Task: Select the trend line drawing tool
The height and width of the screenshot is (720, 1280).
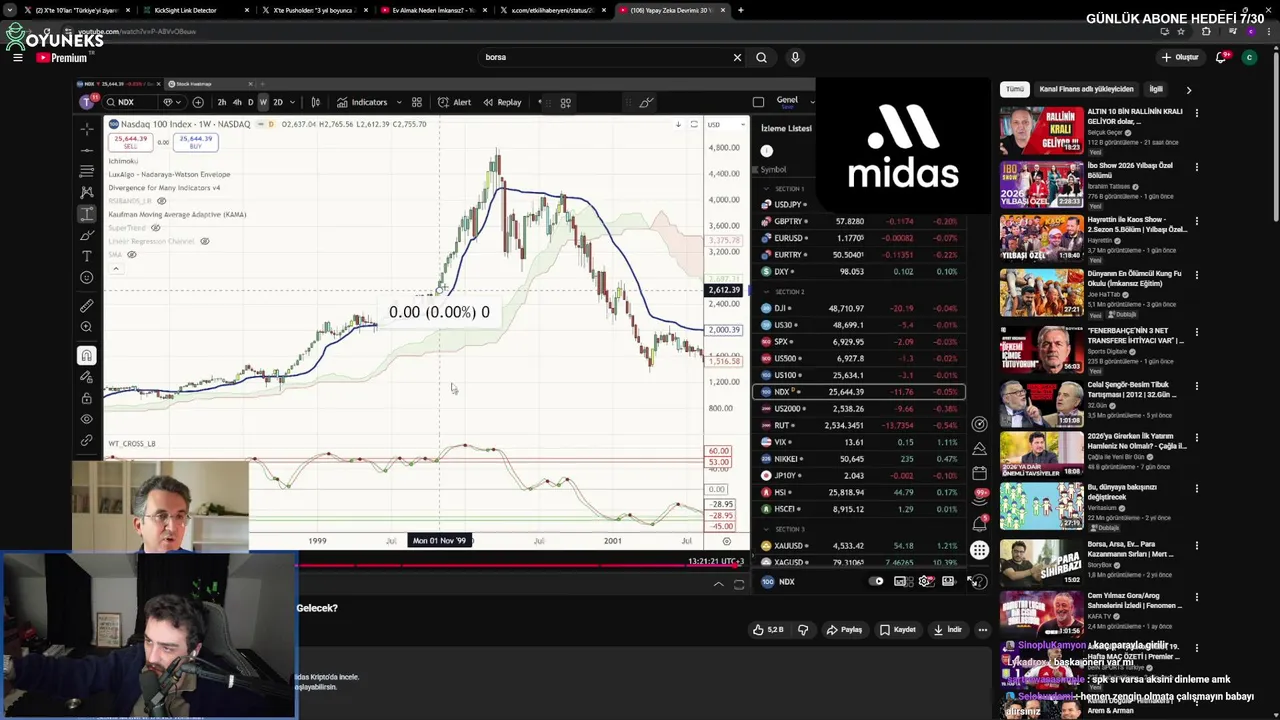Action: click(87, 150)
